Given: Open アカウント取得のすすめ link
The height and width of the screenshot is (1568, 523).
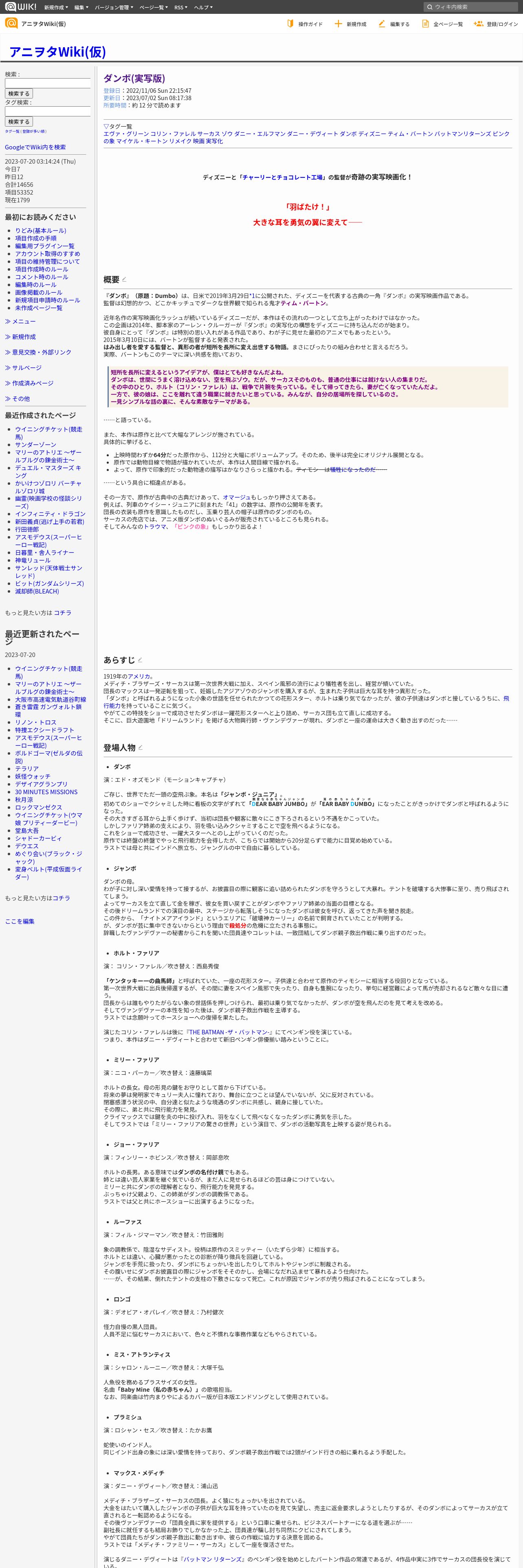Looking at the screenshot, I should coord(48,254).
